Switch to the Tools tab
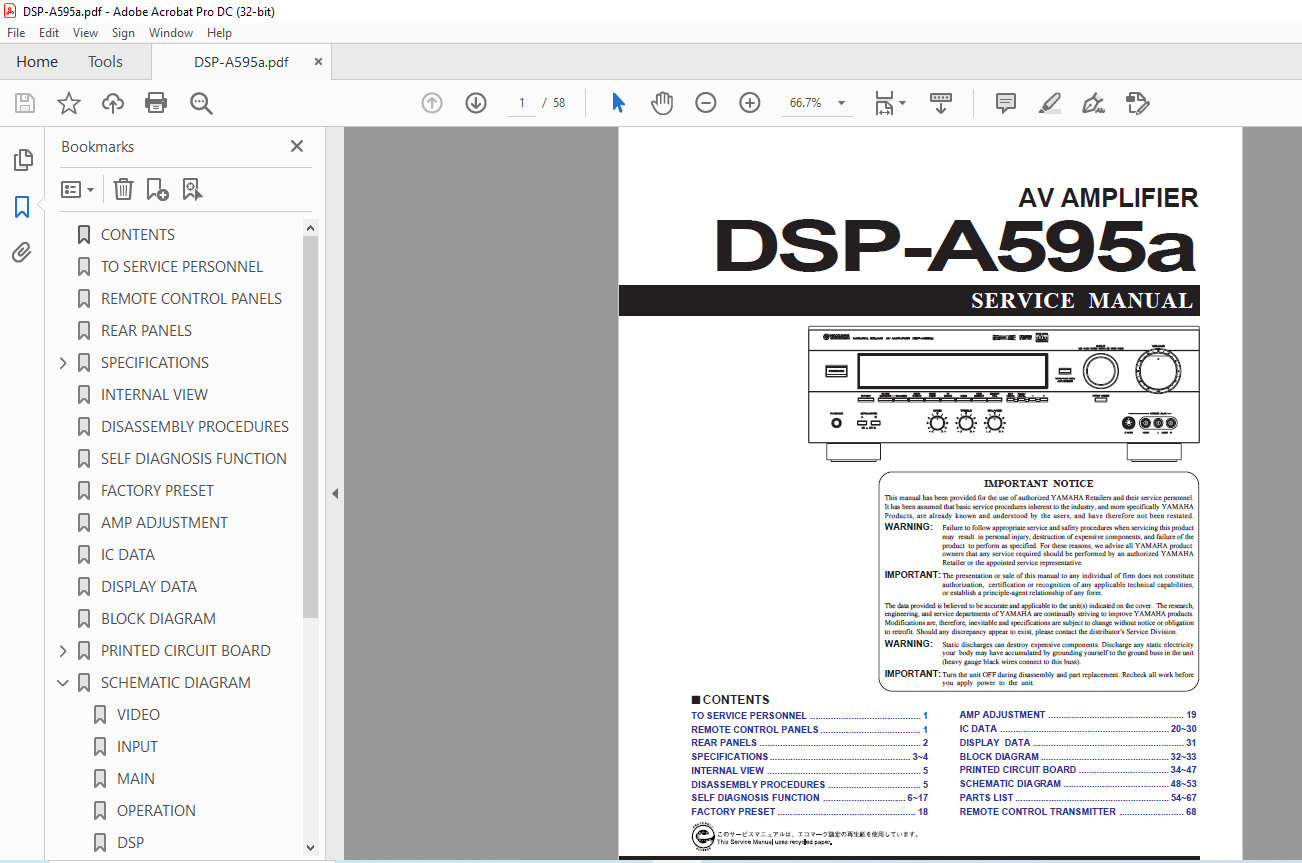1302x863 pixels. [x=105, y=62]
